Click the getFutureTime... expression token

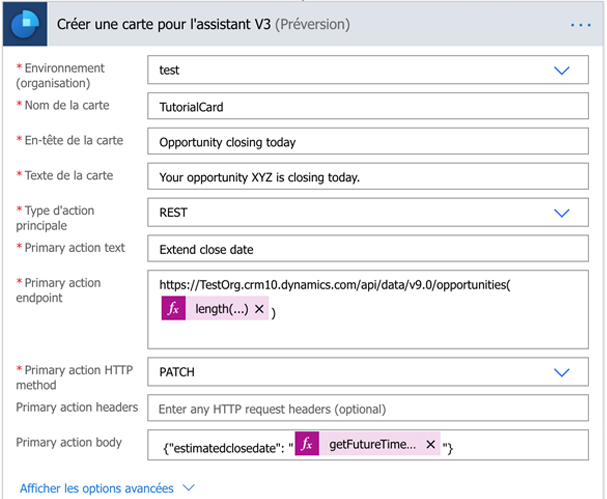pos(367,444)
